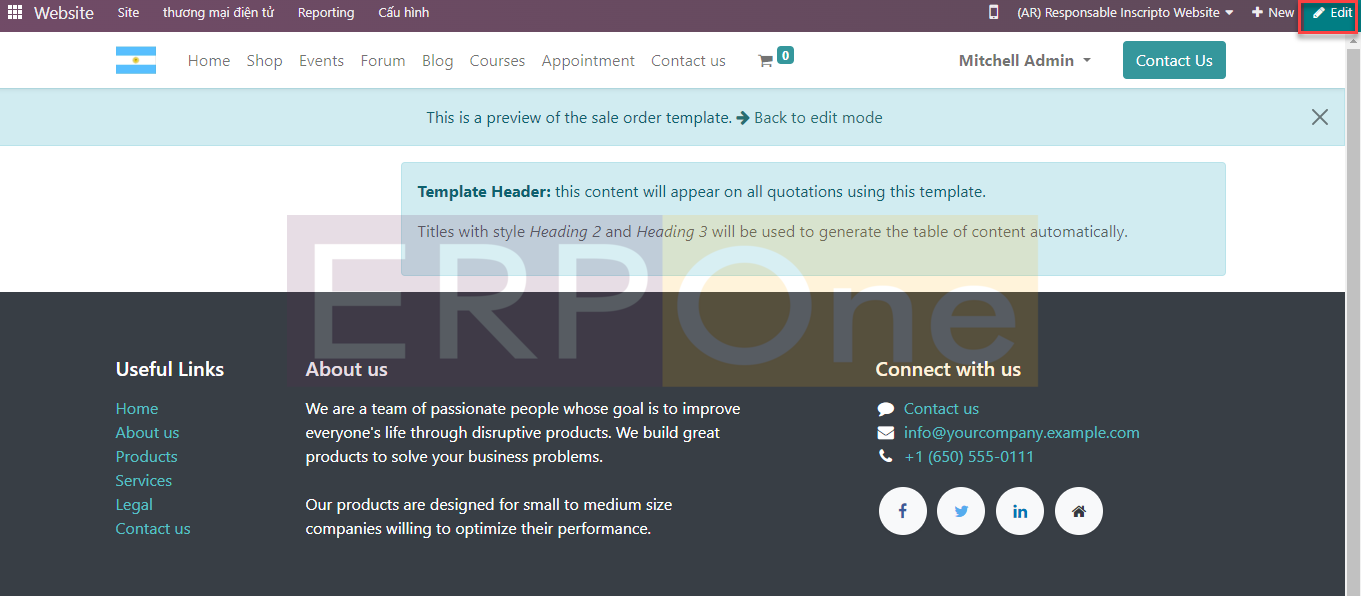Dismiss the preview banner with X
This screenshot has width=1361, height=596.
click(x=1320, y=117)
